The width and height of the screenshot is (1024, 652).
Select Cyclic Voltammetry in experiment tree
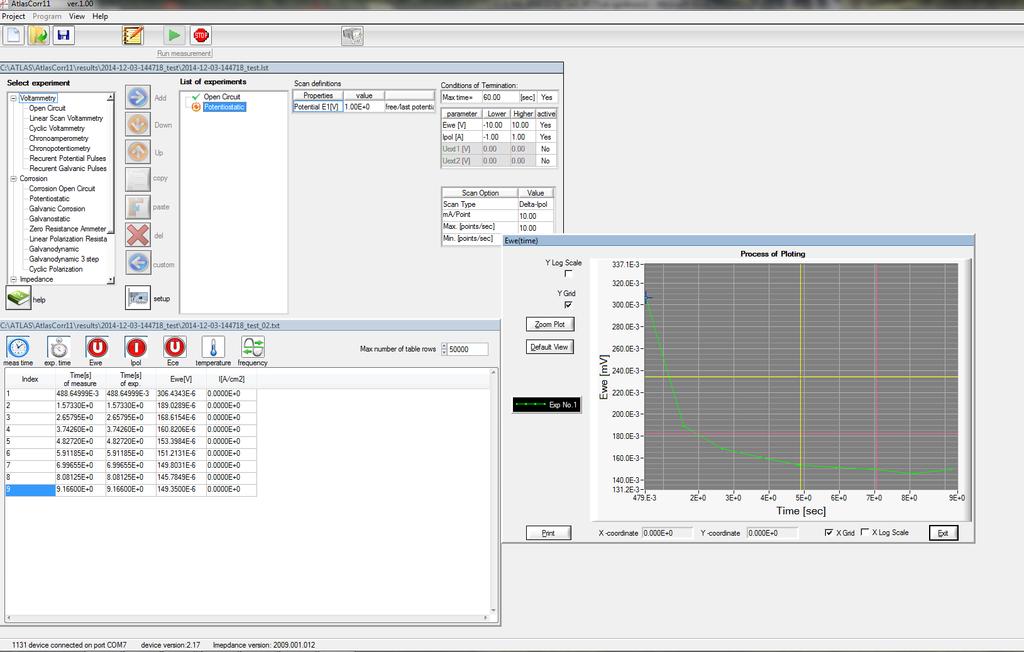[x=57, y=128]
